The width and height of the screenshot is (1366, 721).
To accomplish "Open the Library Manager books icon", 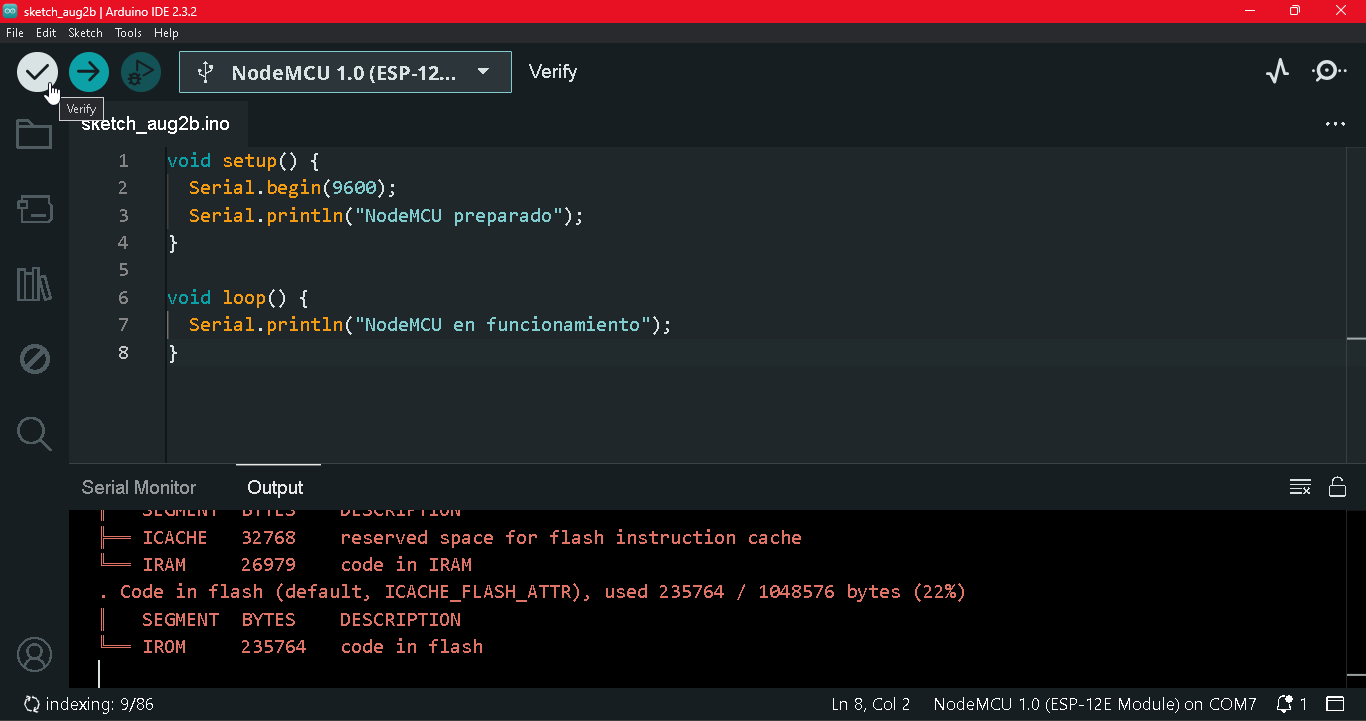I will [x=34, y=284].
